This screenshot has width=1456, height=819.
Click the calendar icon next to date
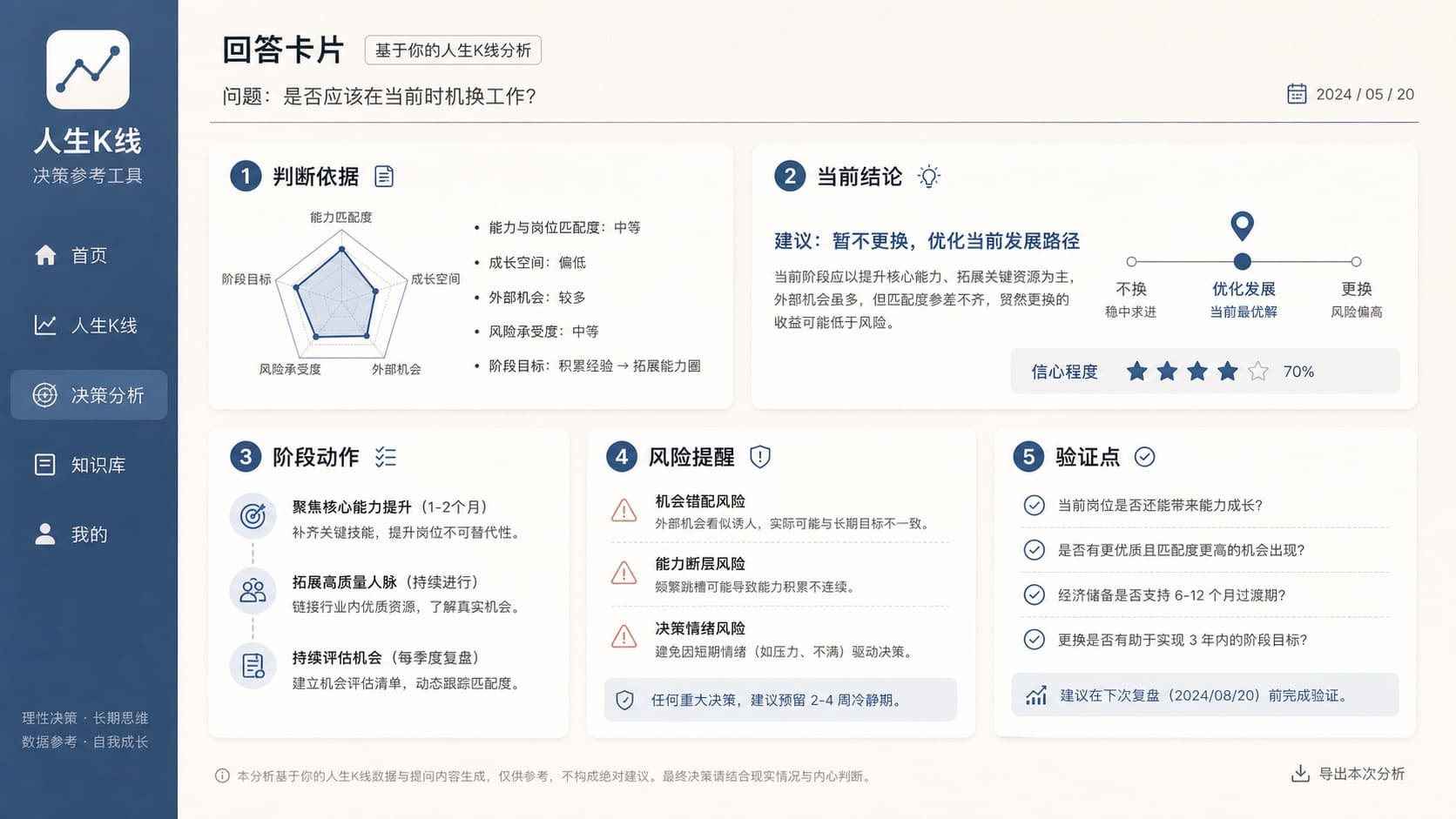pyautogui.click(x=1297, y=94)
